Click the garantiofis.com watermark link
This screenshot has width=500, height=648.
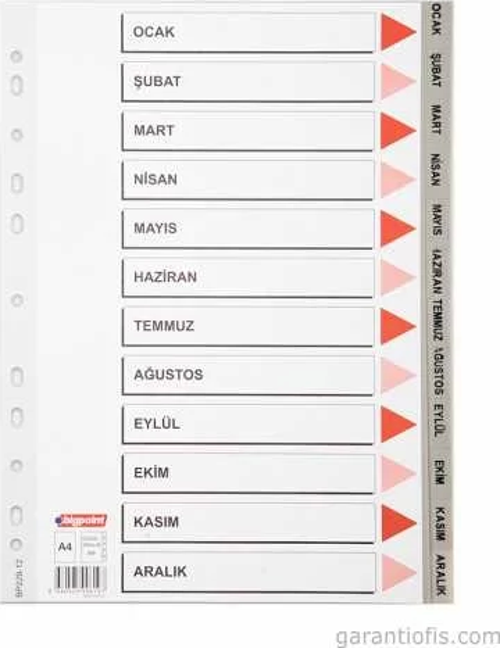tap(417, 637)
